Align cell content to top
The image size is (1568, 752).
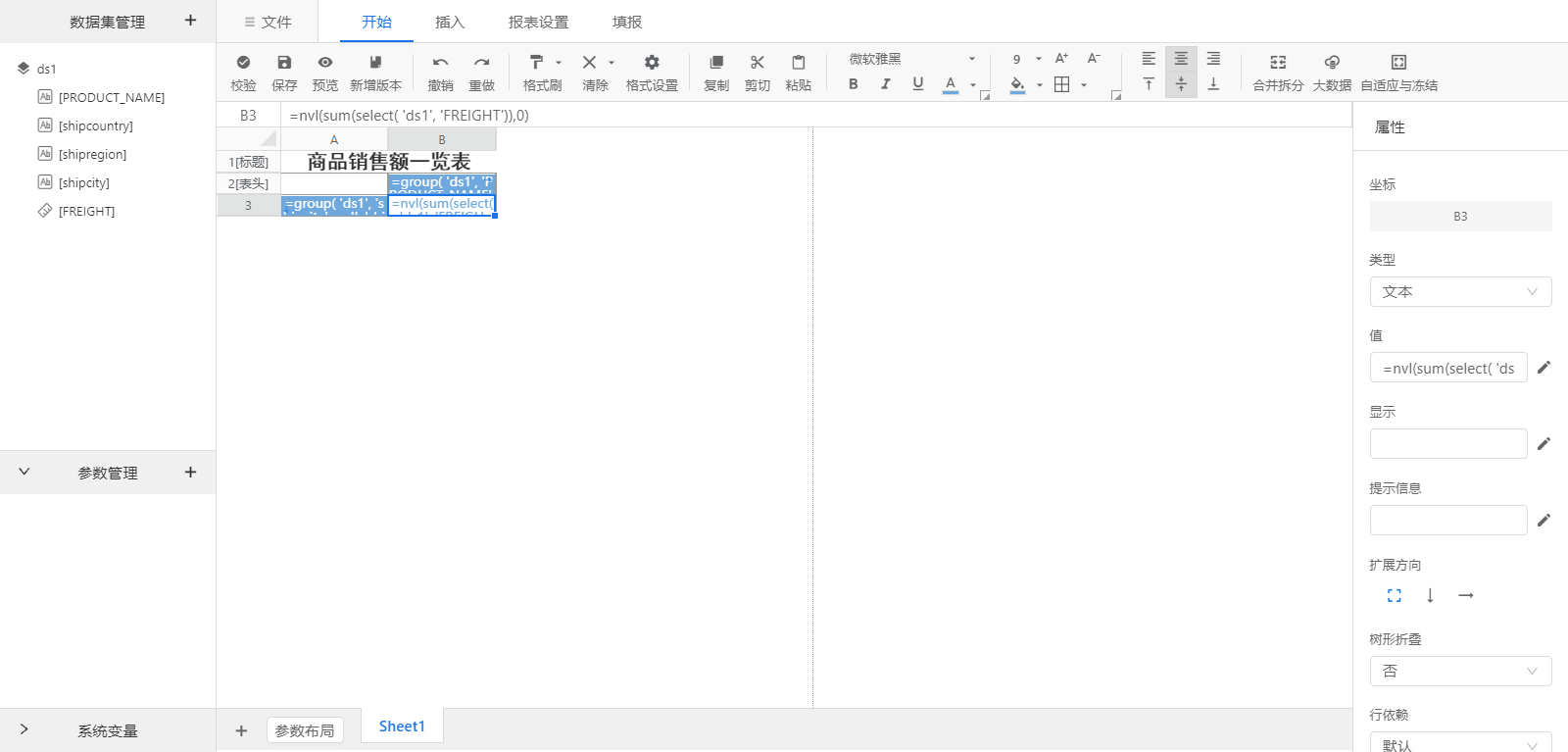1149,84
